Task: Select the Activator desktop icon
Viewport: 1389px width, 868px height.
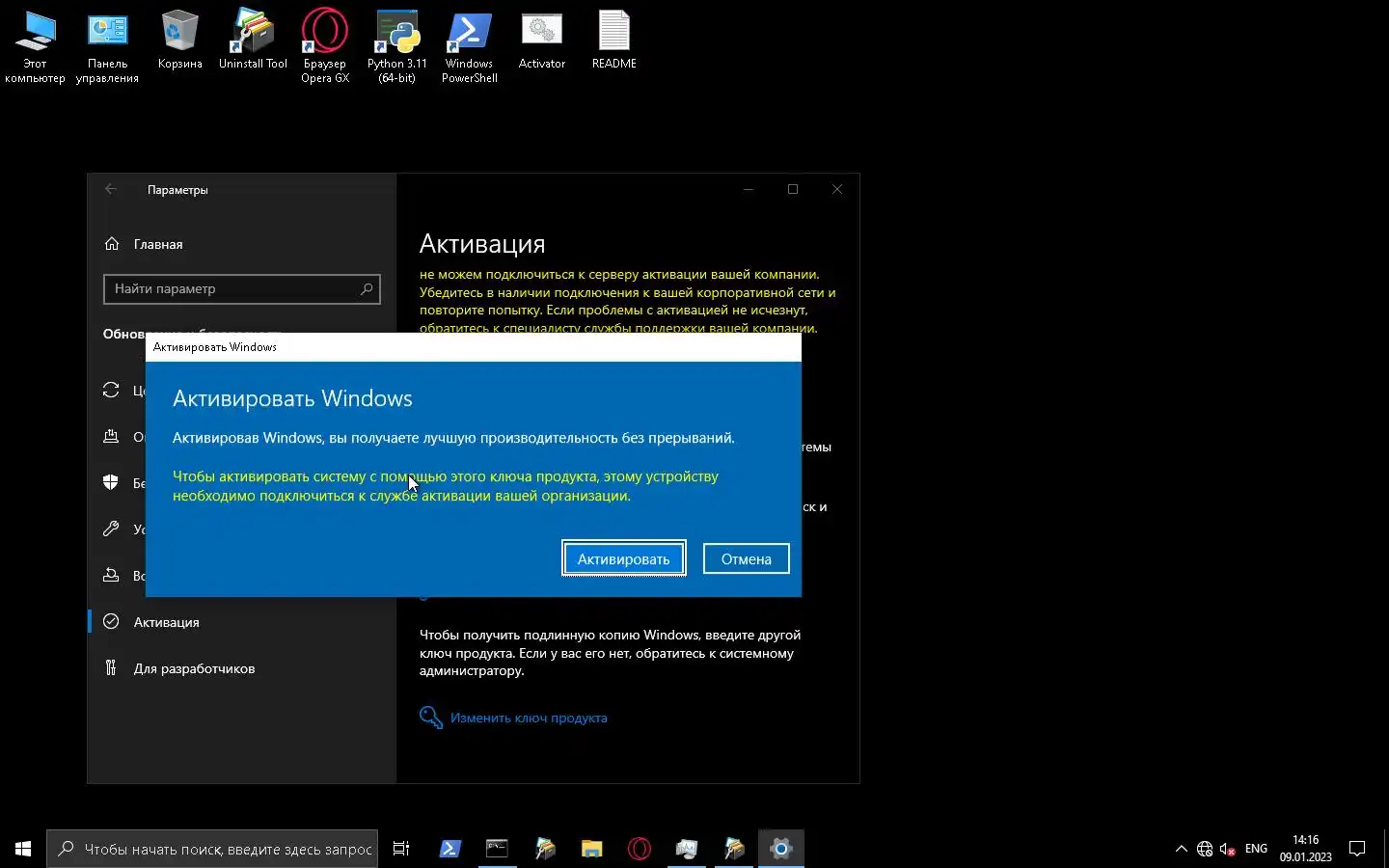Action: 542,40
